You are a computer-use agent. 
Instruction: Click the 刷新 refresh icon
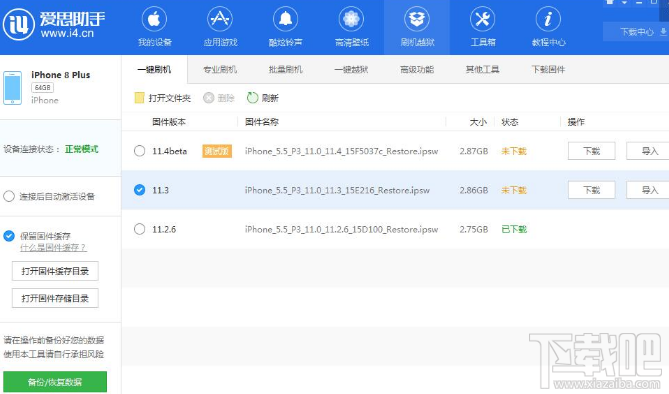[253, 98]
